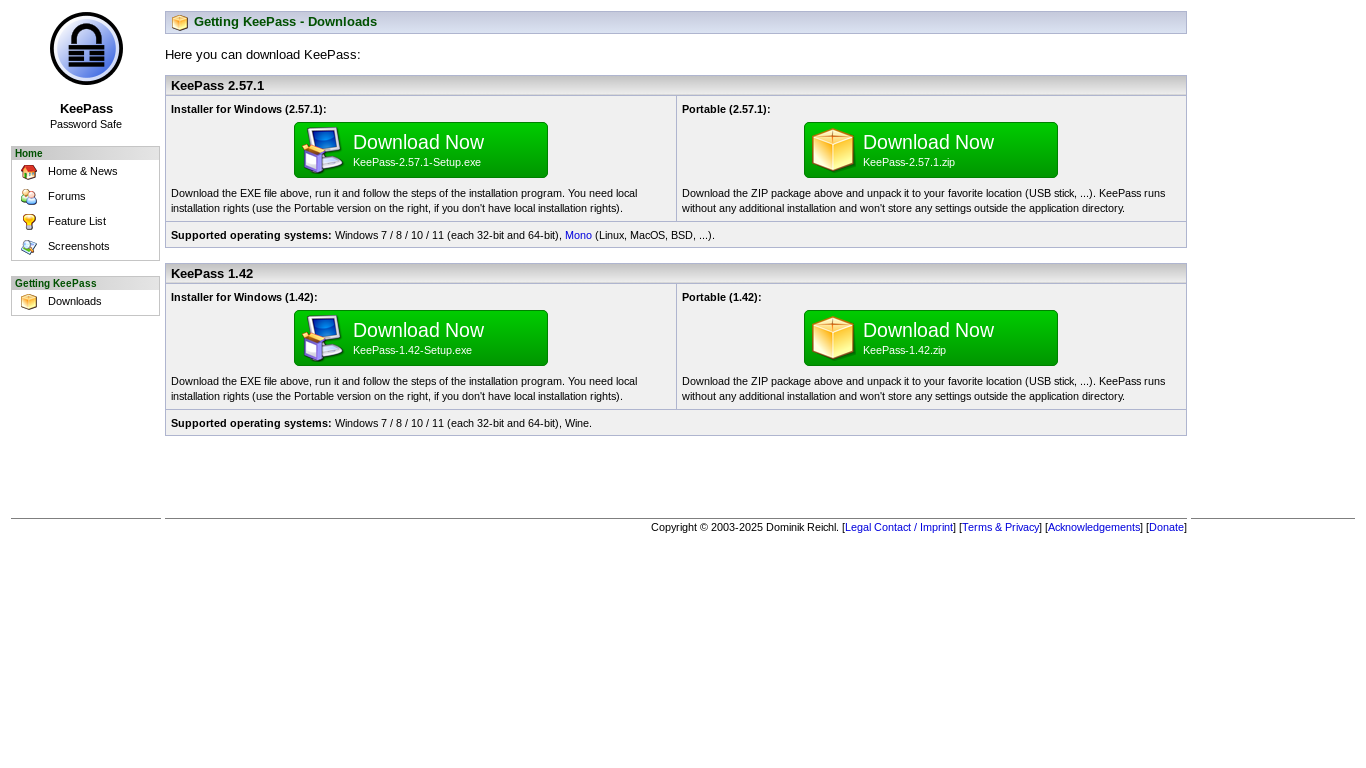The height and width of the screenshot is (768, 1366).
Task: Download Now KeePass-1.42.zip portable
Action: pos(931,338)
